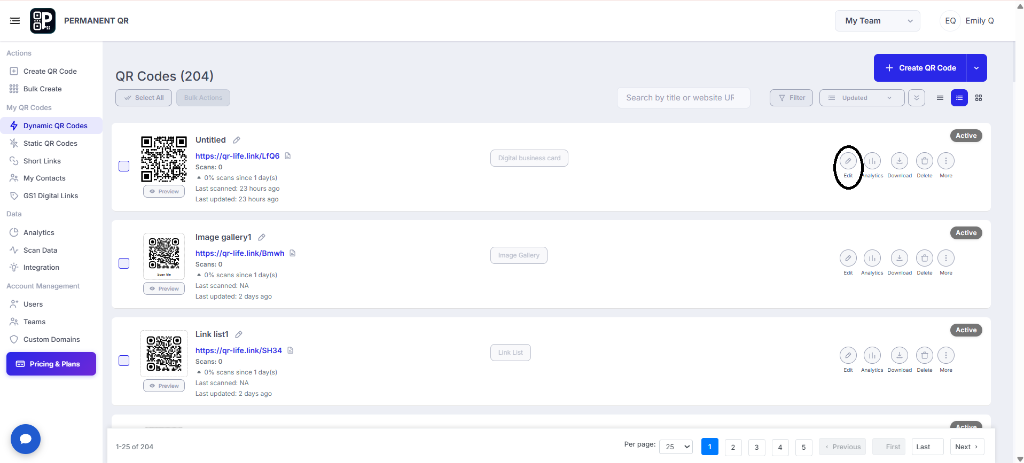Click the pencil icon beside the Untitled title

(237, 140)
